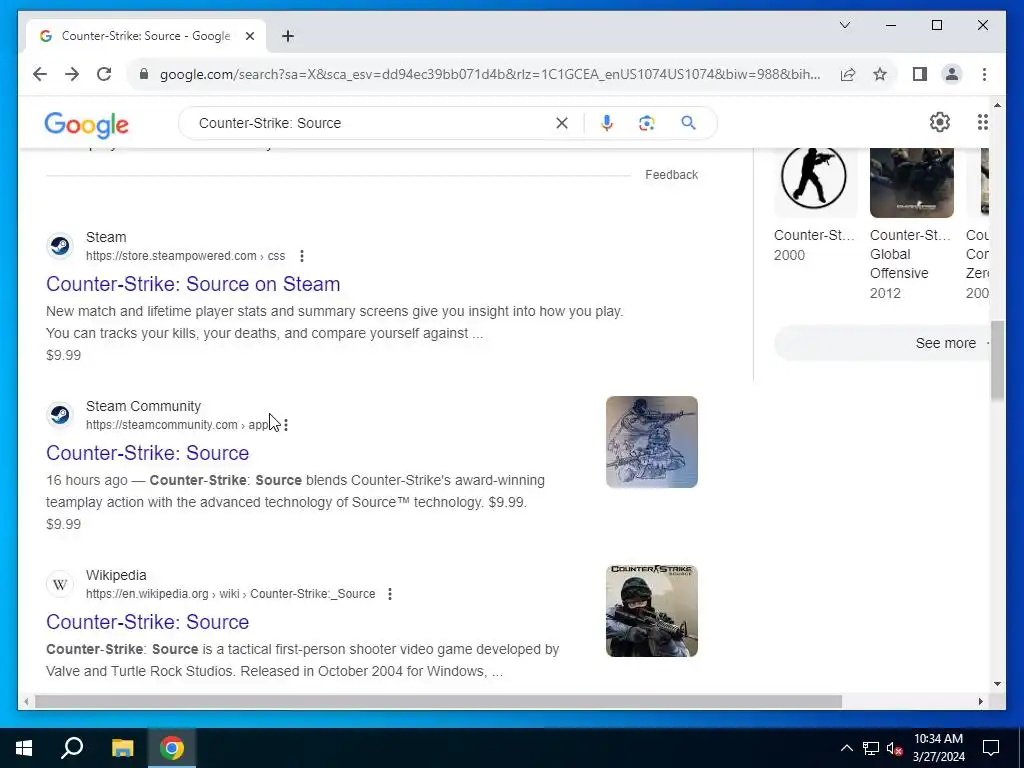Open Google quick settings gear

(x=939, y=122)
